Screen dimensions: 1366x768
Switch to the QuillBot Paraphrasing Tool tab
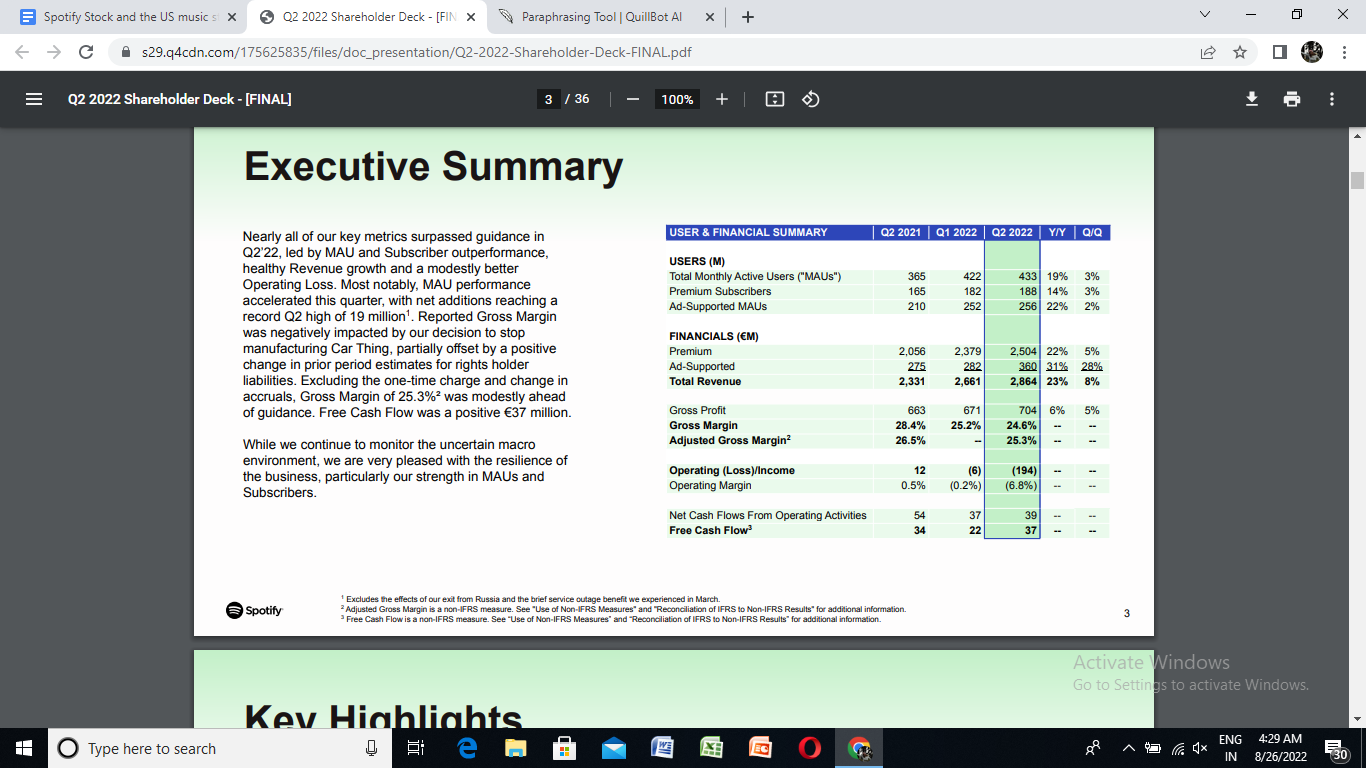[x=600, y=17]
